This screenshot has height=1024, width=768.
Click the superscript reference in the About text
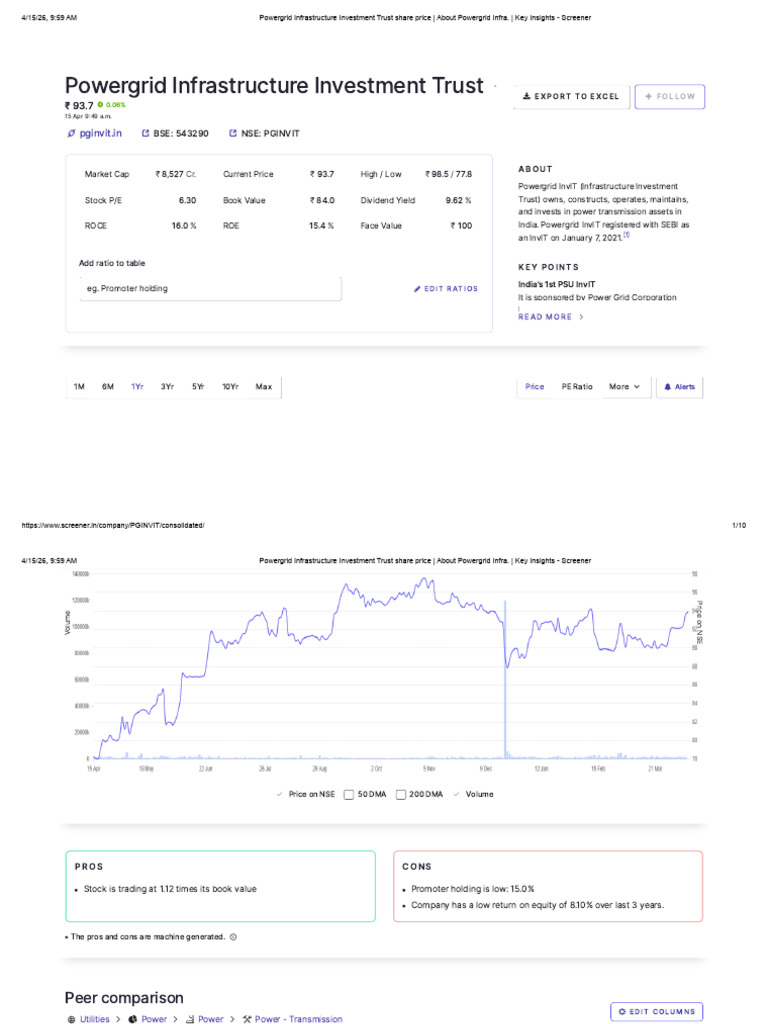(626, 235)
